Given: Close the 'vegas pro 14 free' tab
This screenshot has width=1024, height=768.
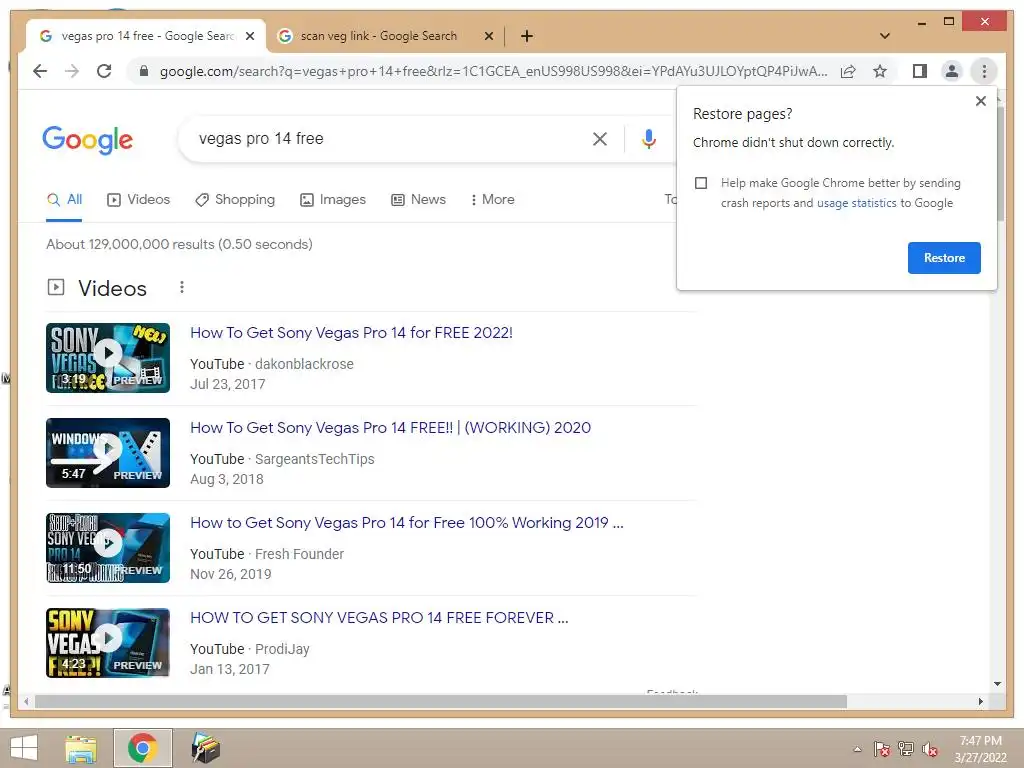Looking at the screenshot, I should (x=249, y=36).
